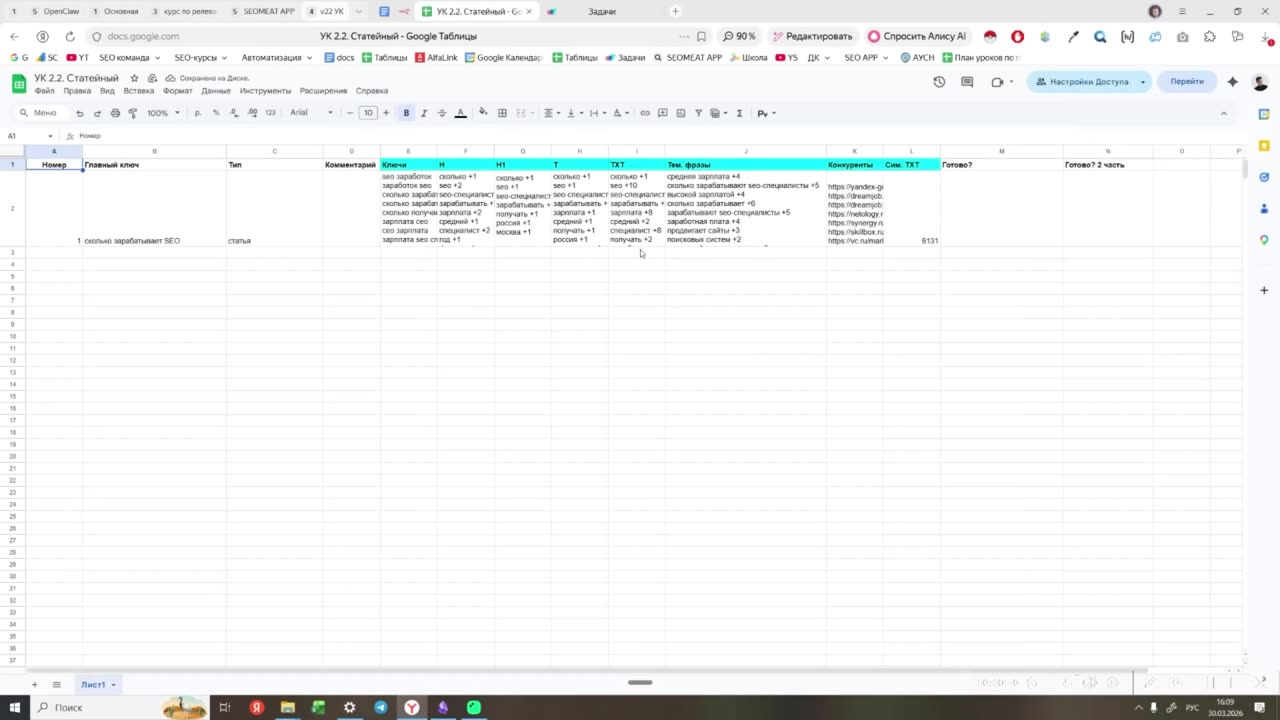Collapse the toolbar with the chevron
1280x720 pixels.
1223,113
